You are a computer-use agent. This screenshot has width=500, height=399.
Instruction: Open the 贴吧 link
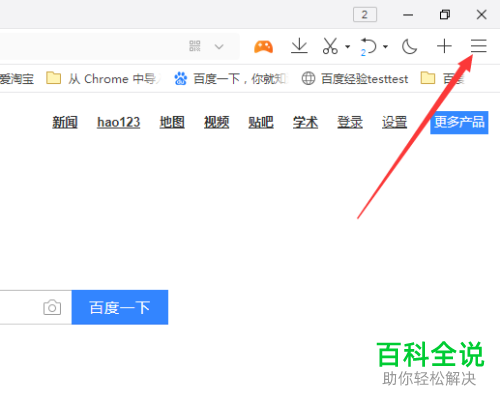point(261,122)
